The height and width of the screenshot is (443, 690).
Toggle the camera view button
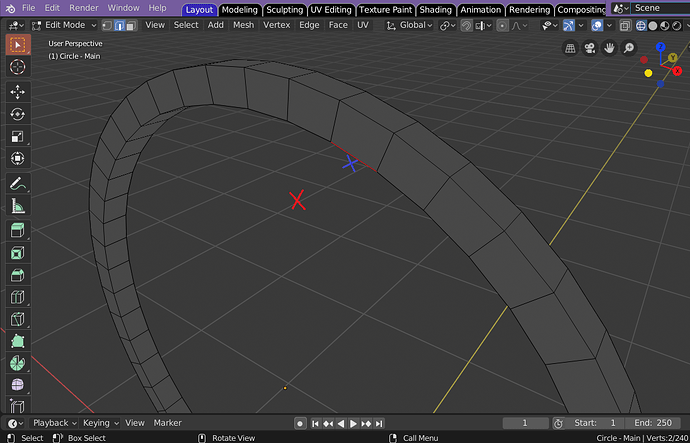pos(590,48)
